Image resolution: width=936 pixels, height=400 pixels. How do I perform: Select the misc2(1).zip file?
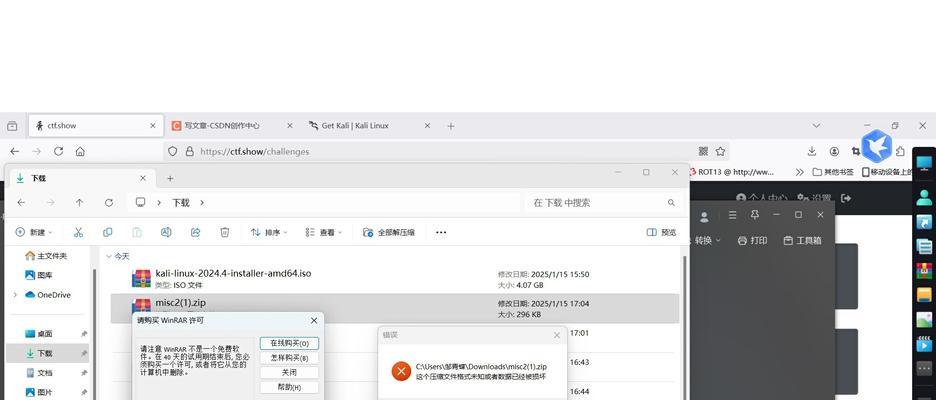395,308
